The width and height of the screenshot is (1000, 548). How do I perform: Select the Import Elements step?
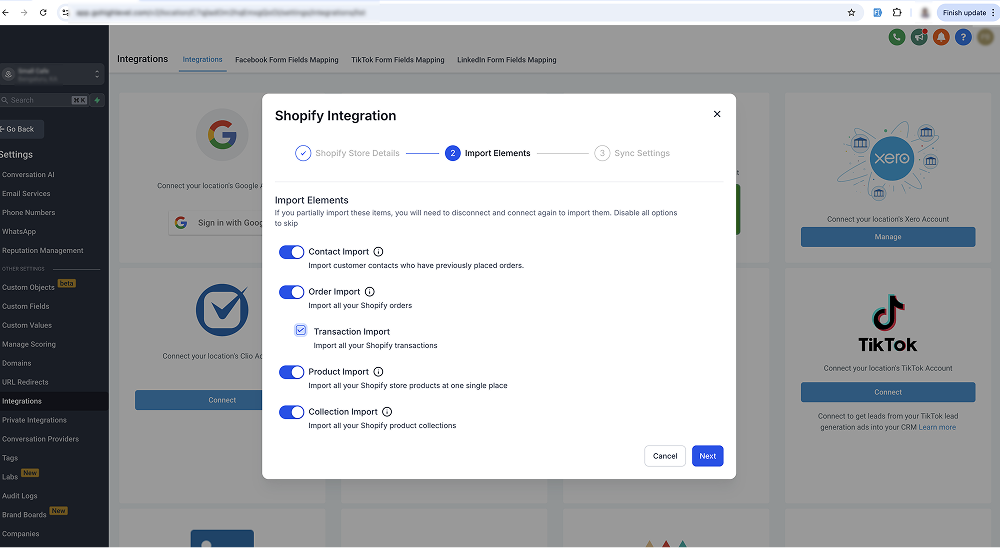[x=488, y=153]
